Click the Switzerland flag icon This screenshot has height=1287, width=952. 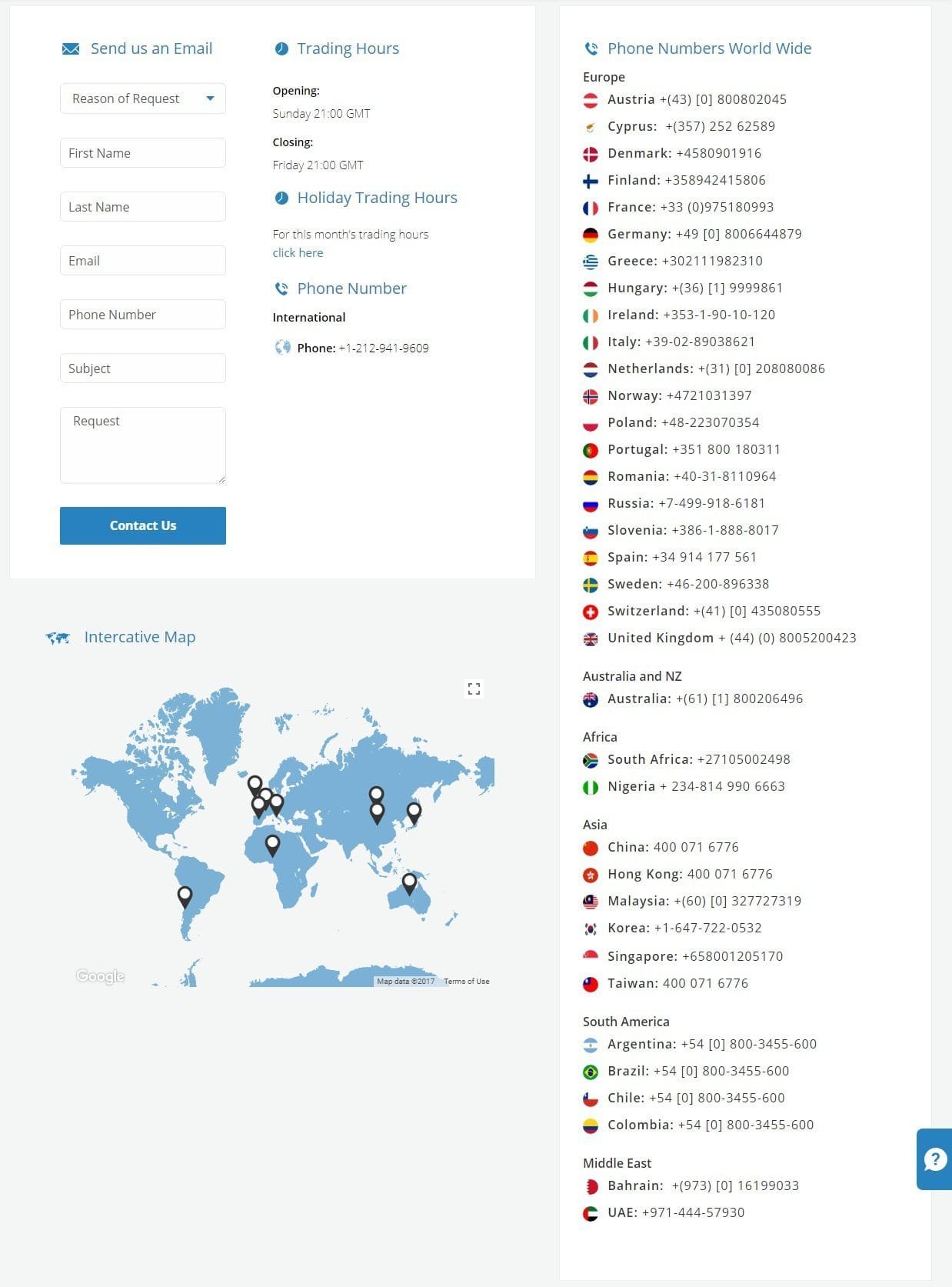click(591, 612)
